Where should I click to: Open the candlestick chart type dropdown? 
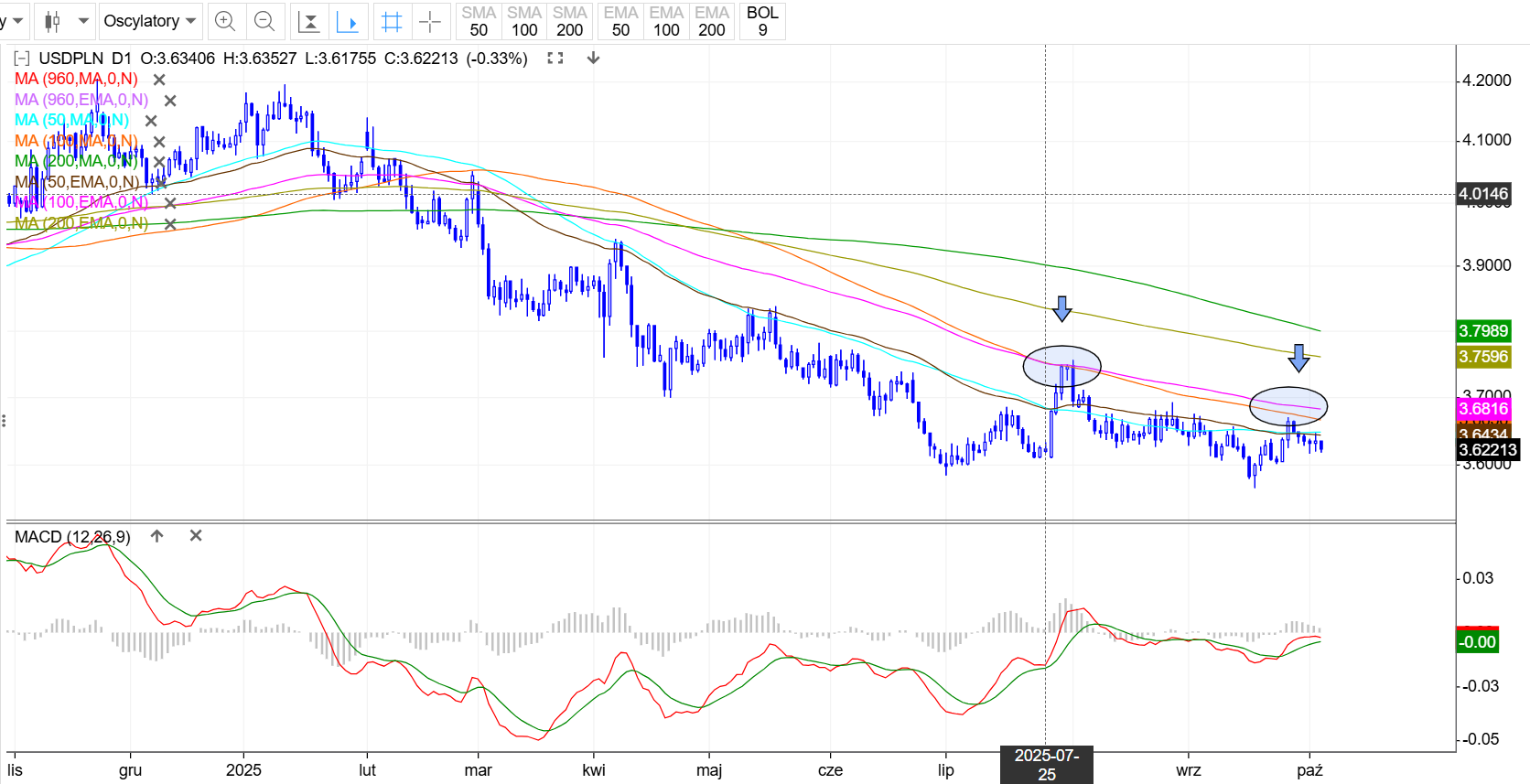pyautogui.click(x=68, y=21)
